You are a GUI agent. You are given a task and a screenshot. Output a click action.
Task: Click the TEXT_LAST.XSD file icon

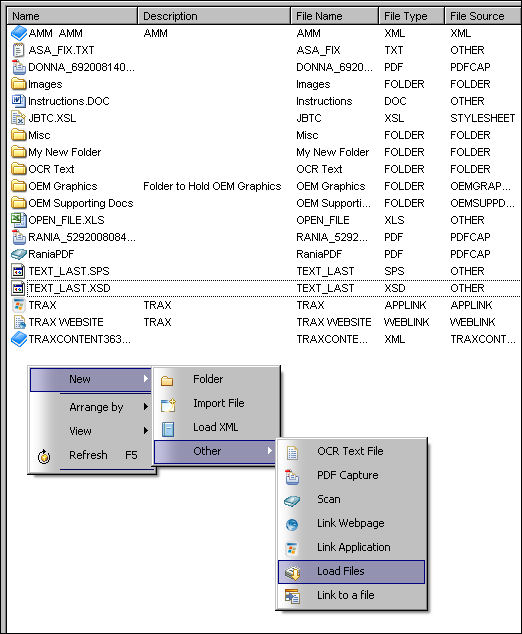coord(19,288)
